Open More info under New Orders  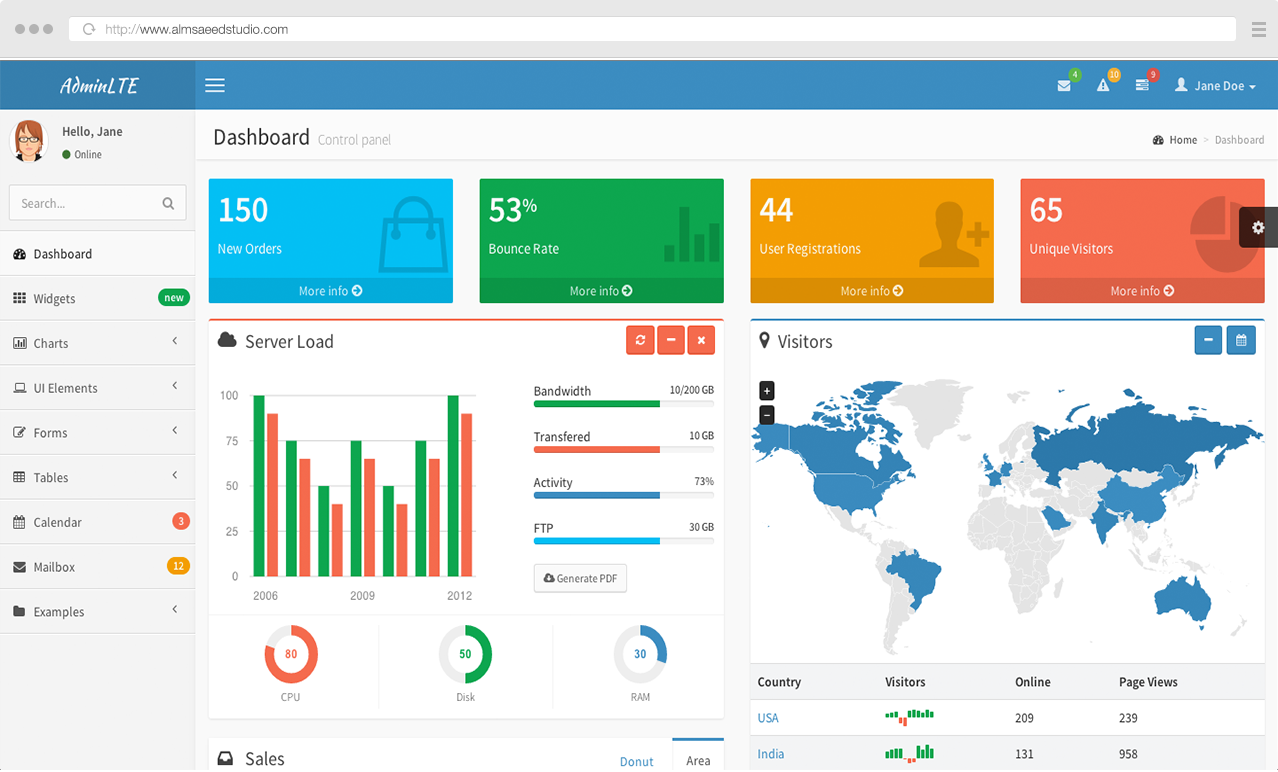(x=331, y=291)
